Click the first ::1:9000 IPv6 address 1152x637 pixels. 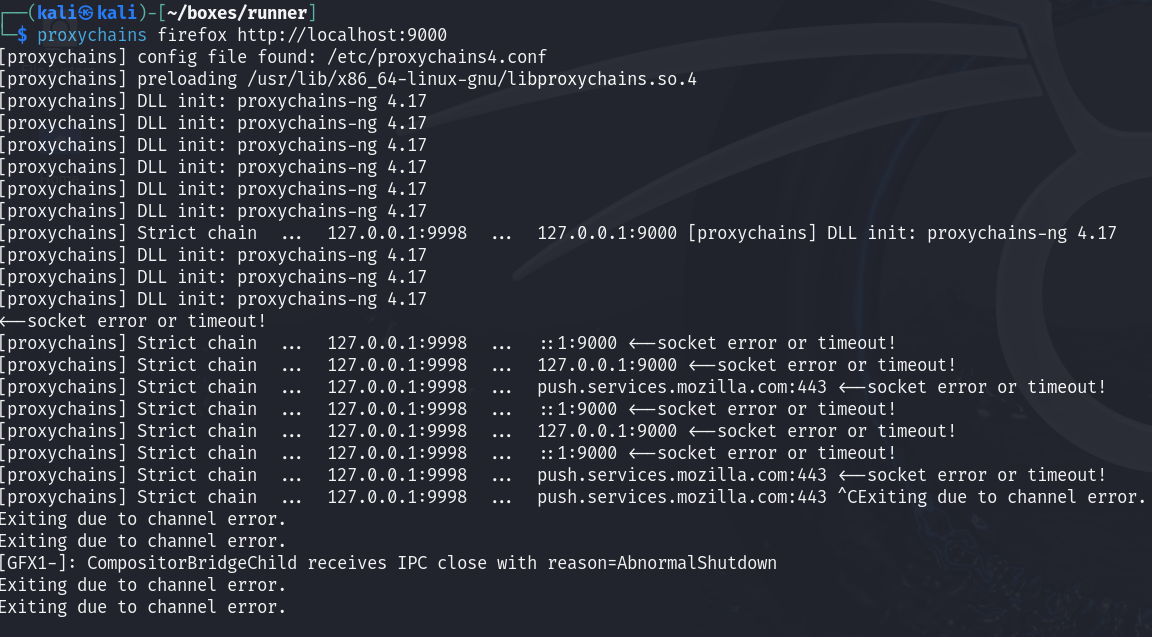[577, 343]
